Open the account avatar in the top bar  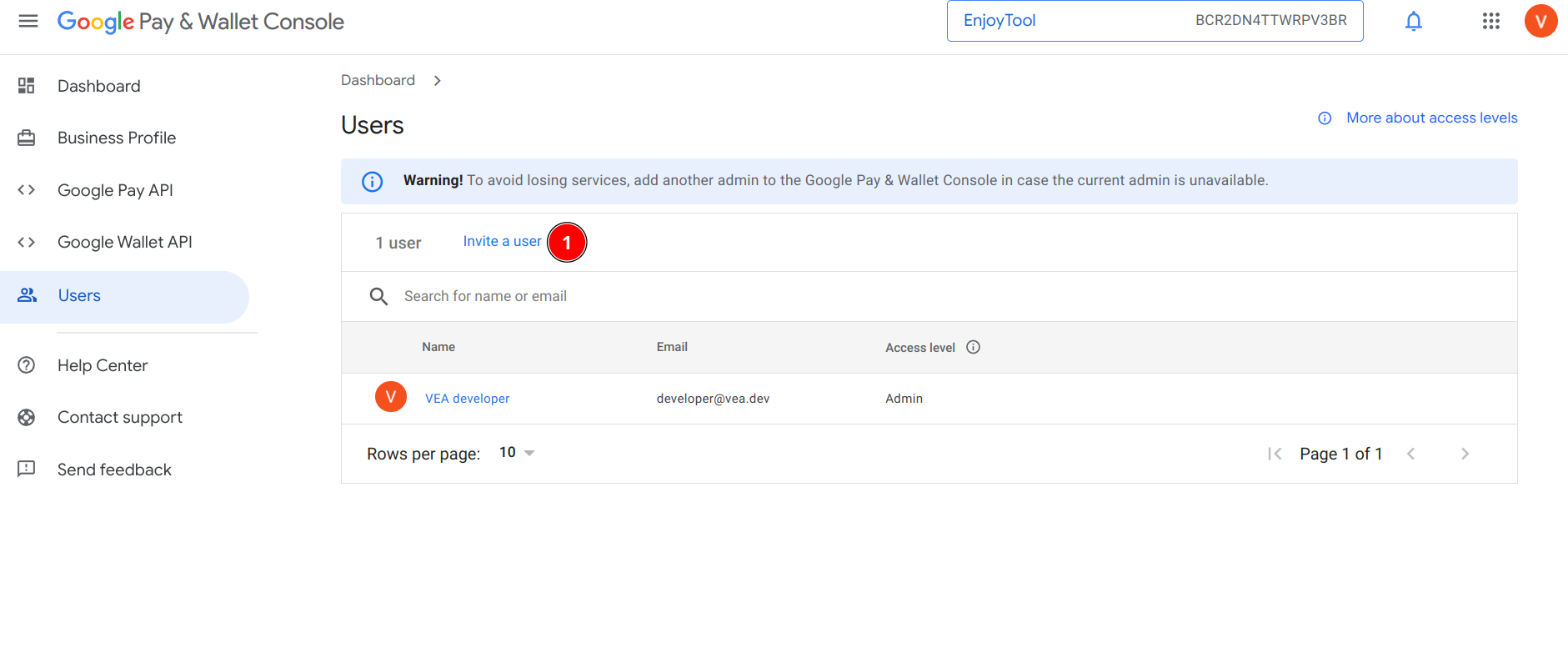point(1540,21)
